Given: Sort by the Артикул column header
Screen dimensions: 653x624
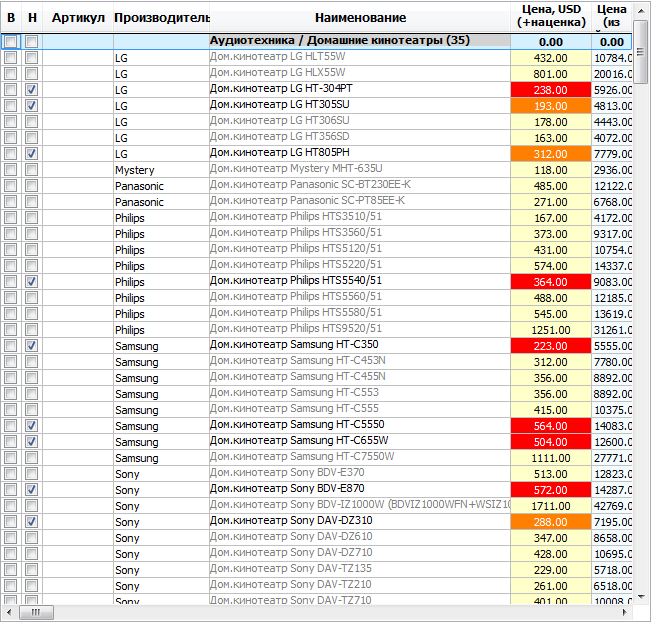Looking at the screenshot, I should click(78, 17).
